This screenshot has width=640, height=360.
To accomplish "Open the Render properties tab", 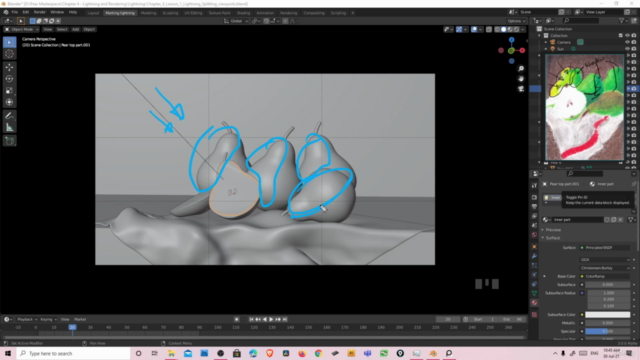I will (x=534, y=198).
